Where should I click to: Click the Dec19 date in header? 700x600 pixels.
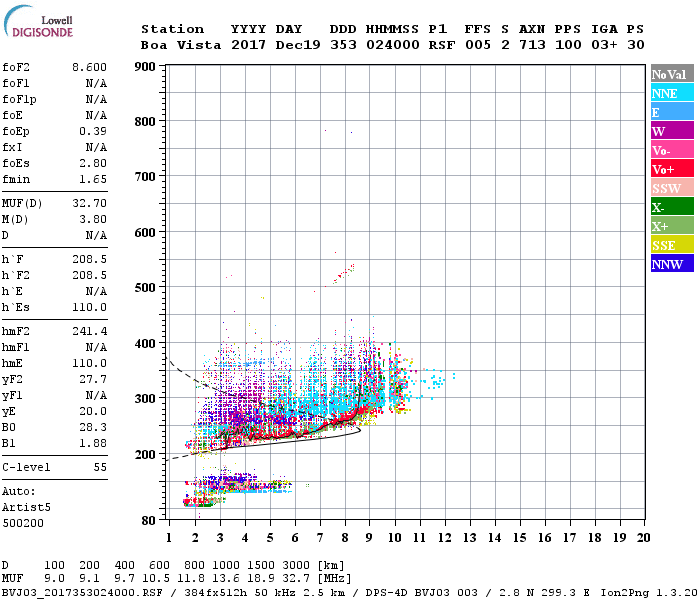(x=298, y=45)
